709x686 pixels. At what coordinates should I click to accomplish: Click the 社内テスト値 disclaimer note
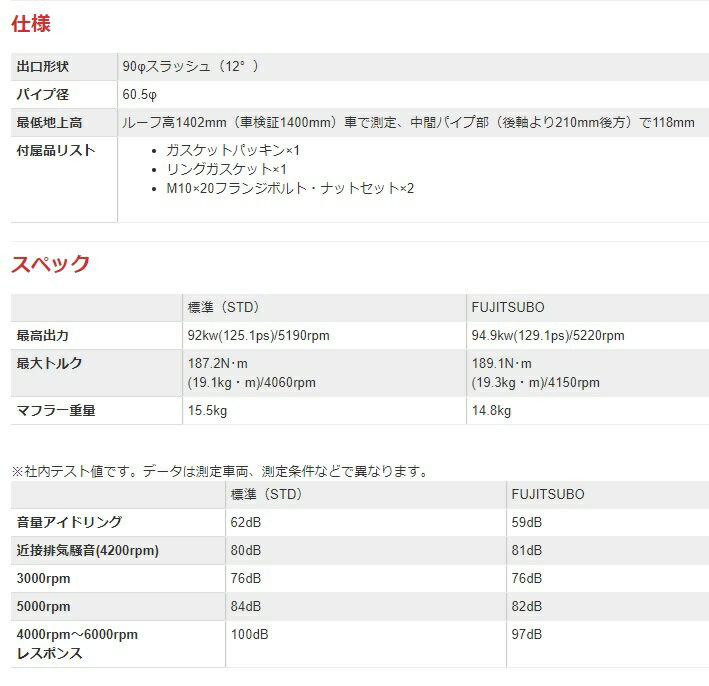pyautogui.click(x=219, y=470)
